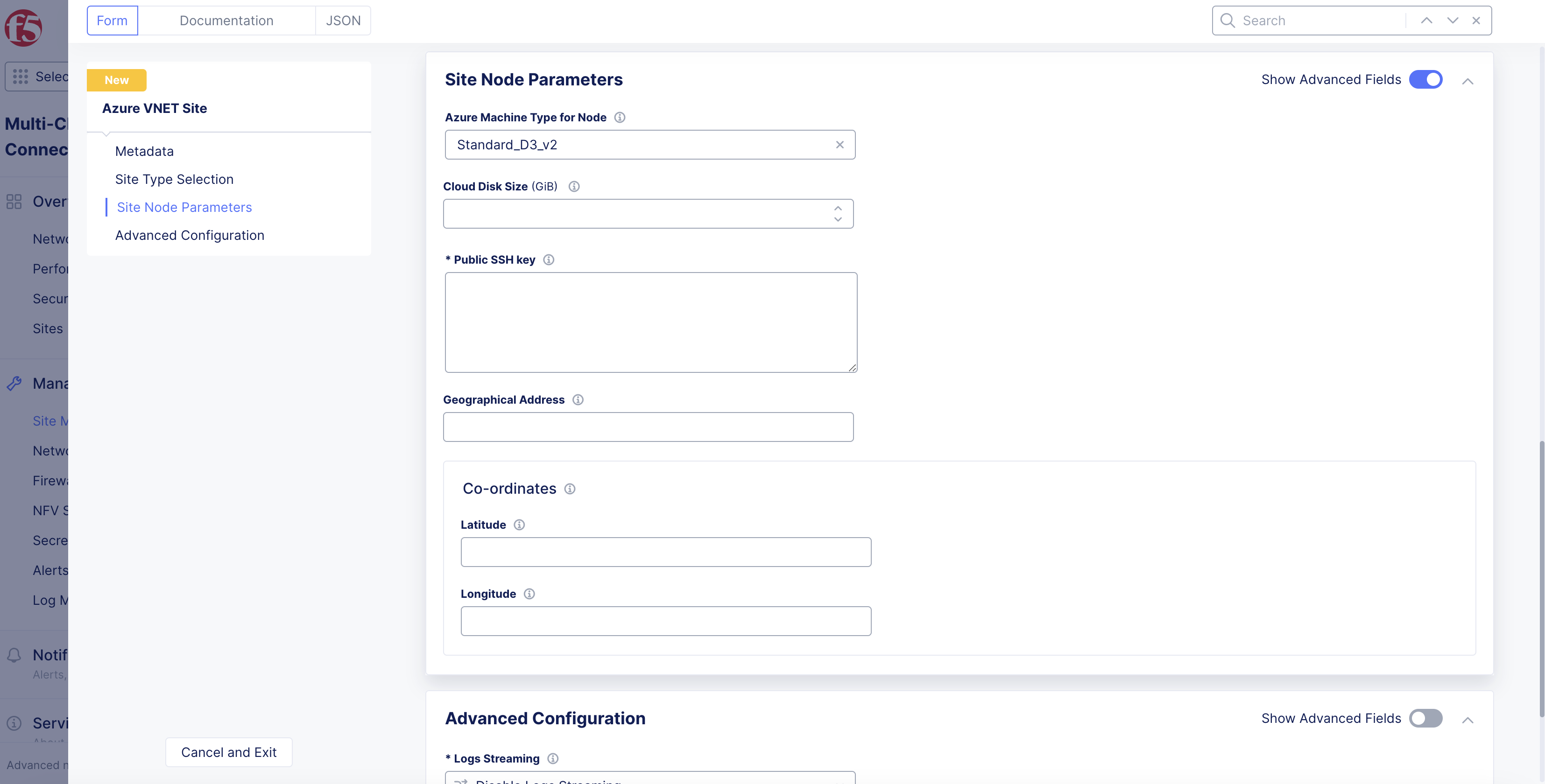Click the Manage wrench icon in sidebar
Screen dimensions: 1545x784
(14, 383)
